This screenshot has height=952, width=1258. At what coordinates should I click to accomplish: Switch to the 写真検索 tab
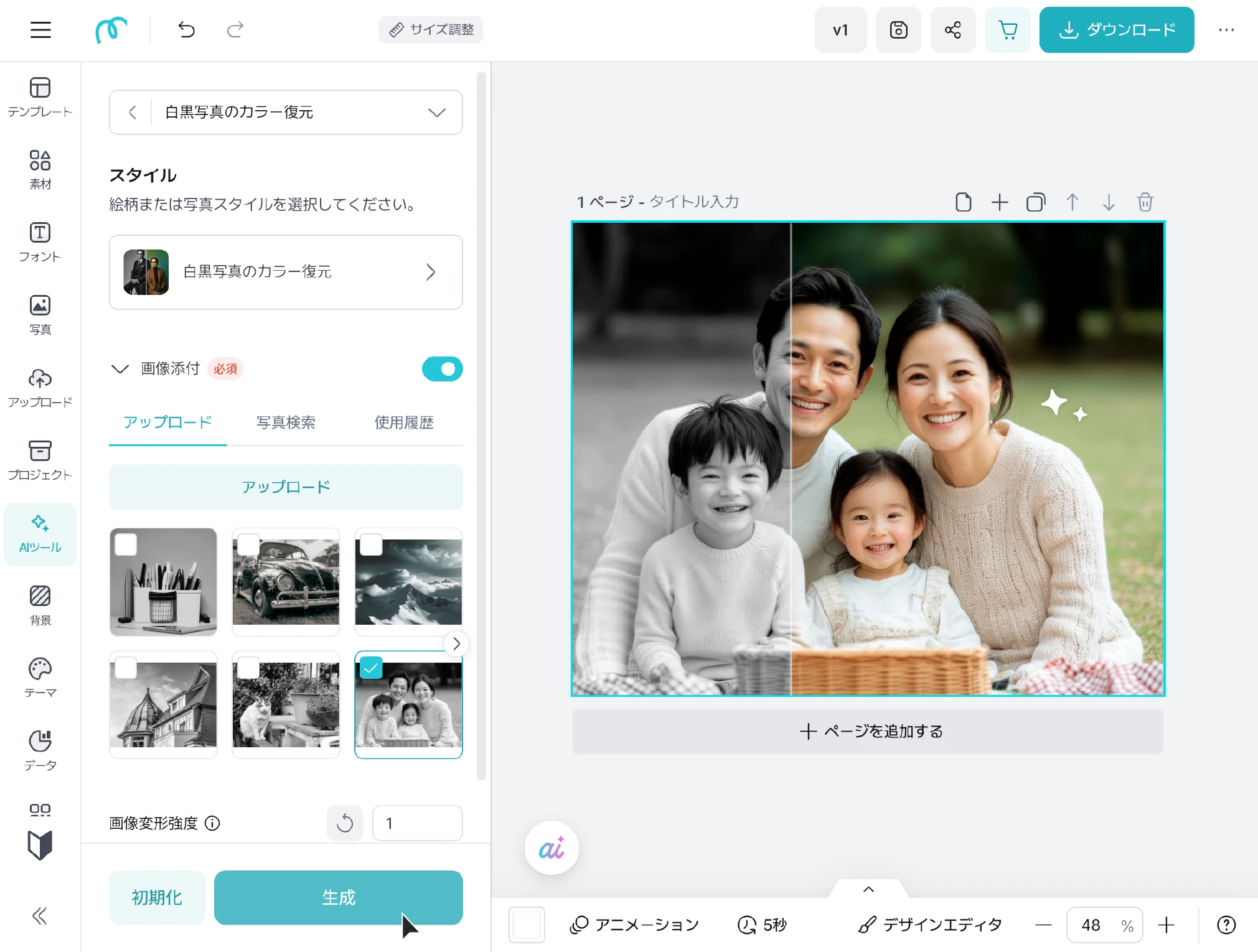(286, 422)
